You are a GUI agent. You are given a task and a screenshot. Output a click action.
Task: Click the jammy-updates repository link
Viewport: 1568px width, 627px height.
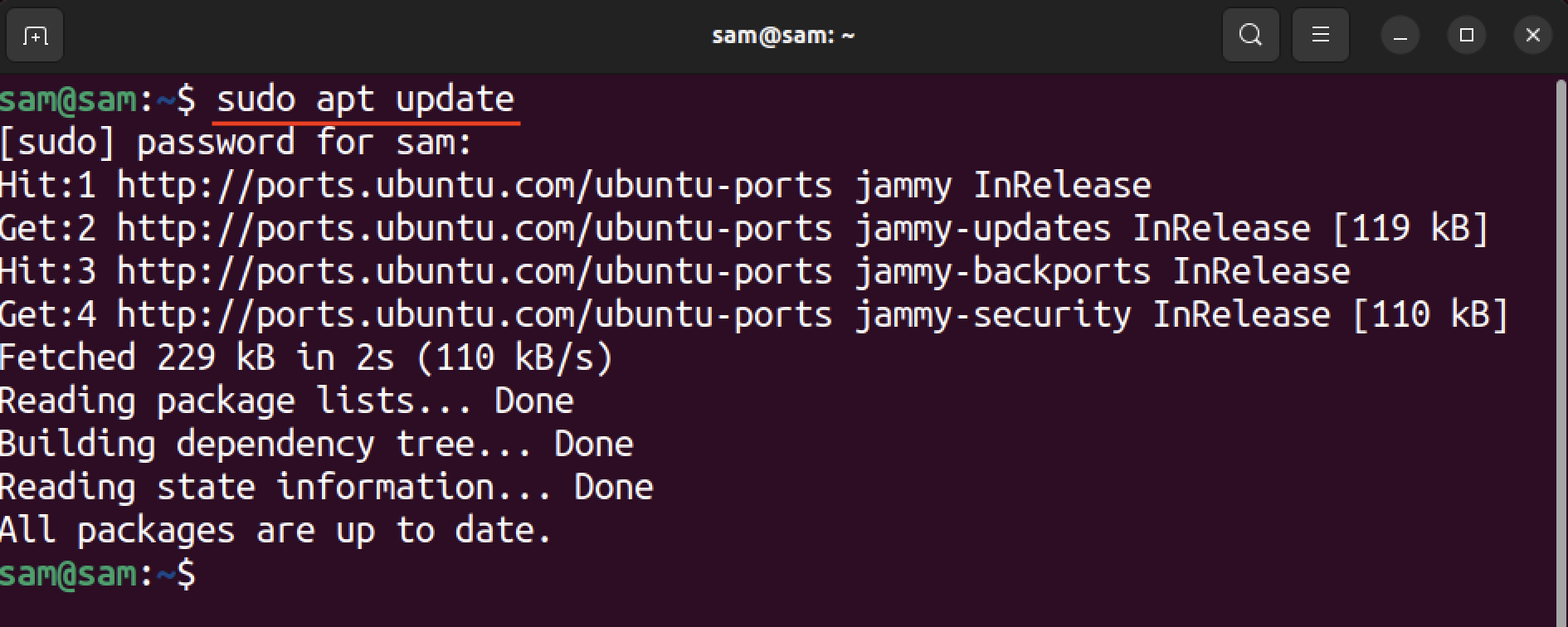[x=473, y=227]
